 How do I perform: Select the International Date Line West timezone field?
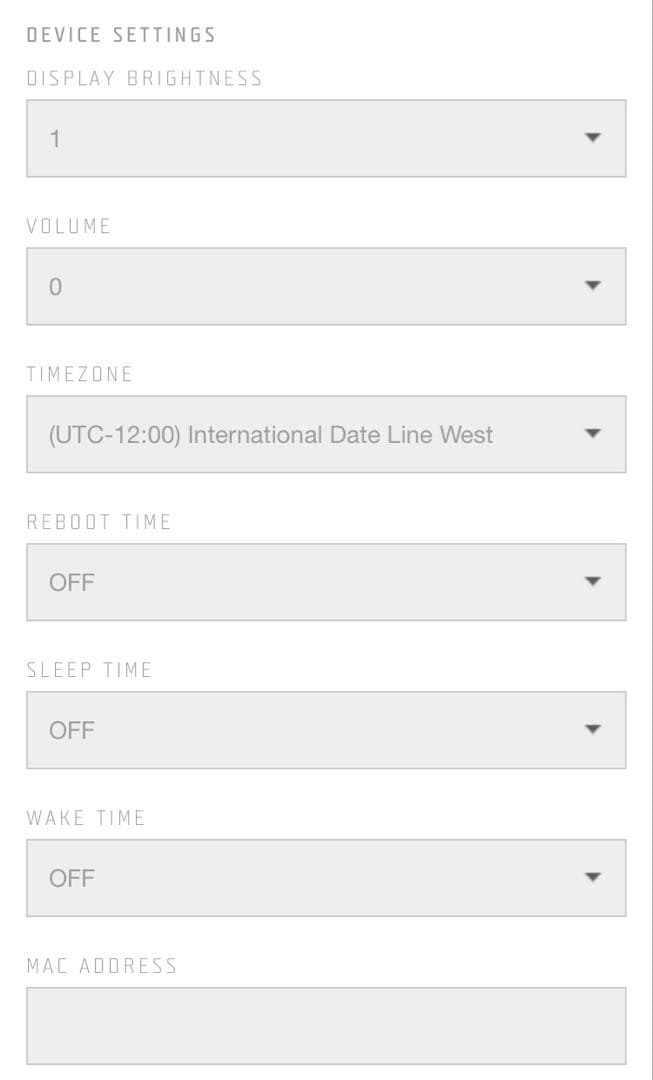[x=271, y=435]
